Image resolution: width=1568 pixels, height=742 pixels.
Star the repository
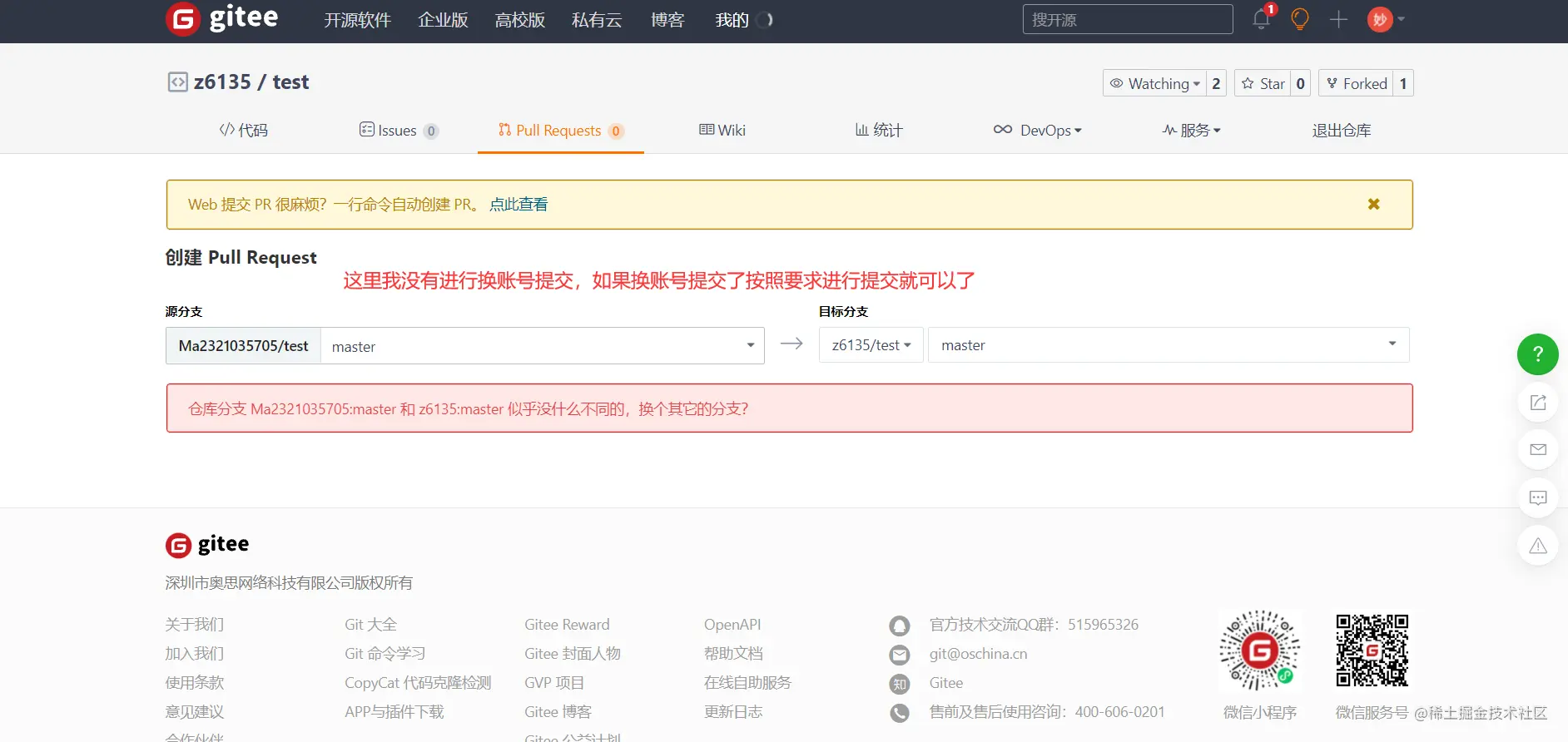1263,83
